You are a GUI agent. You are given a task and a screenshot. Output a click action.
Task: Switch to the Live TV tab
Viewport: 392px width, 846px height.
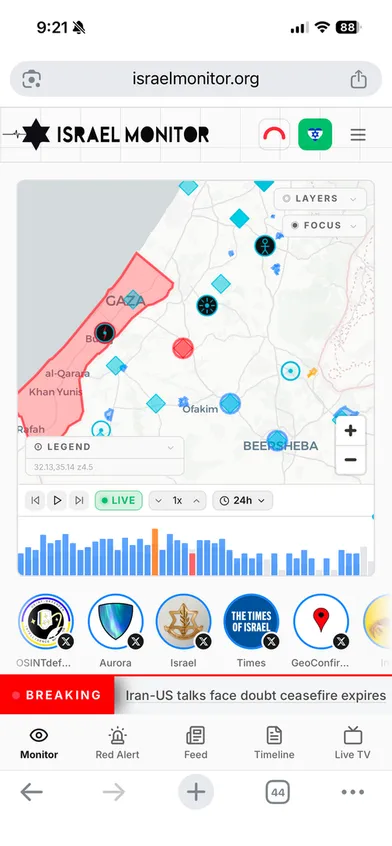pos(353,743)
